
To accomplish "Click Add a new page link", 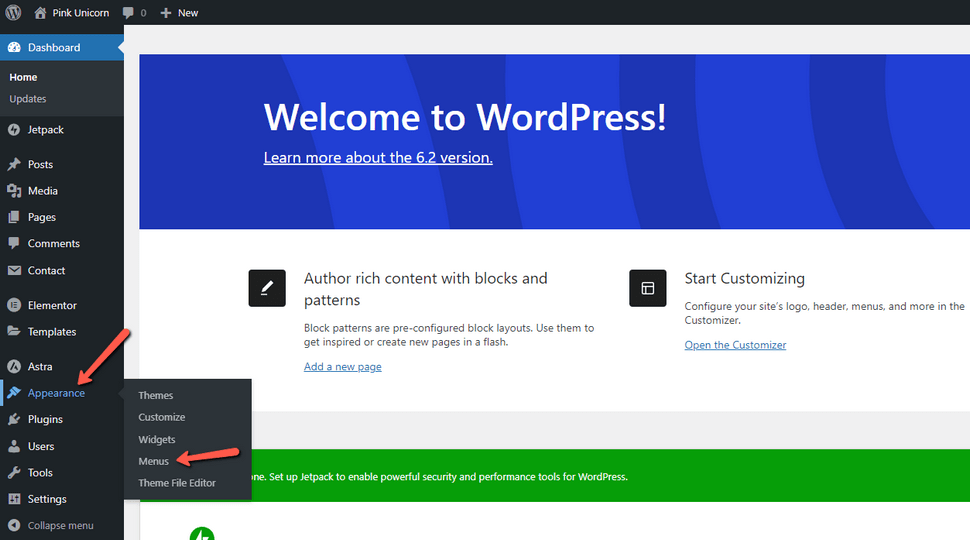I will pos(343,367).
